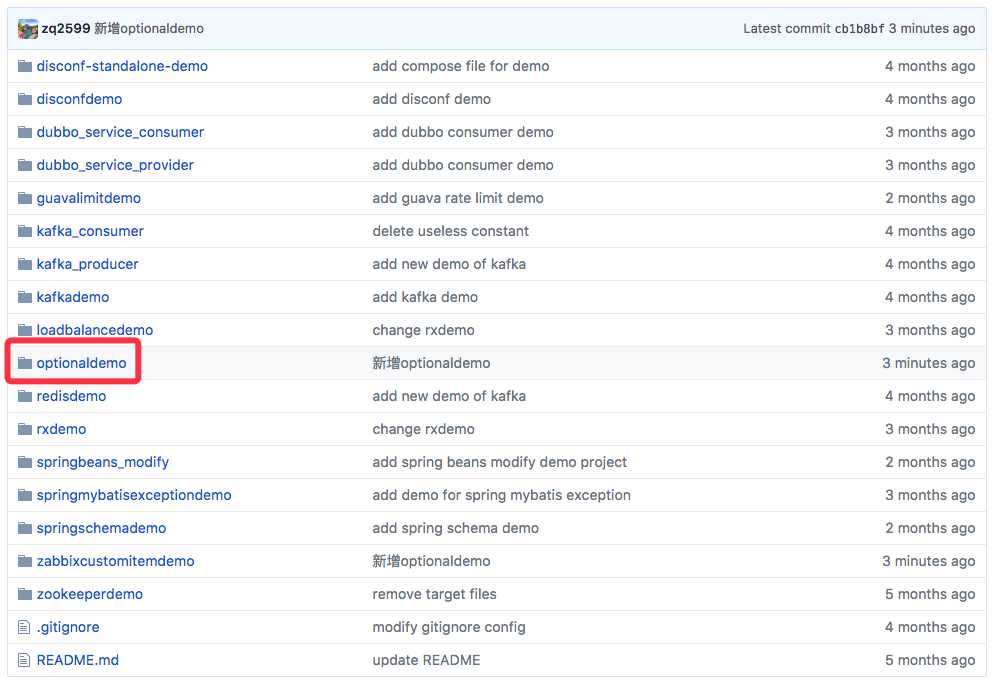
Task: Open the springbeans_modify folder
Action: pos(103,462)
